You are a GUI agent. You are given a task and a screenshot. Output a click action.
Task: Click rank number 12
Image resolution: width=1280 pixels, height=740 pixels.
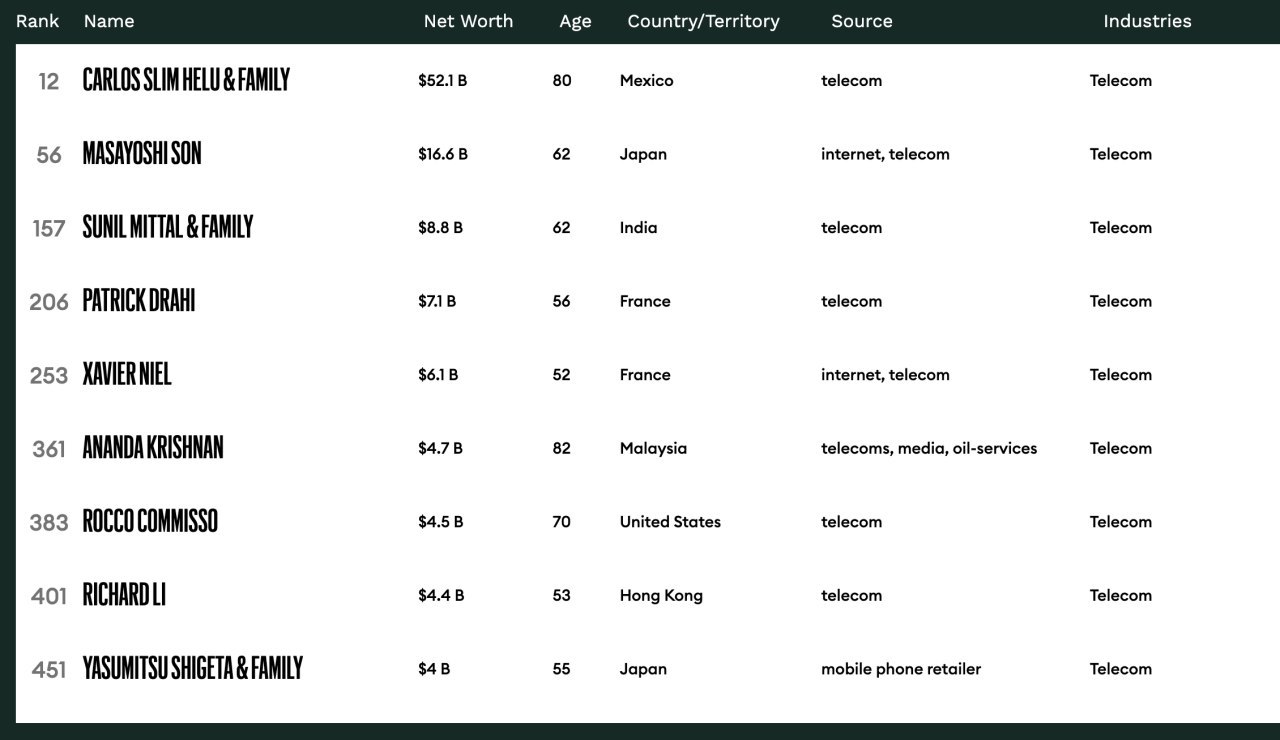pyautogui.click(x=49, y=81)
